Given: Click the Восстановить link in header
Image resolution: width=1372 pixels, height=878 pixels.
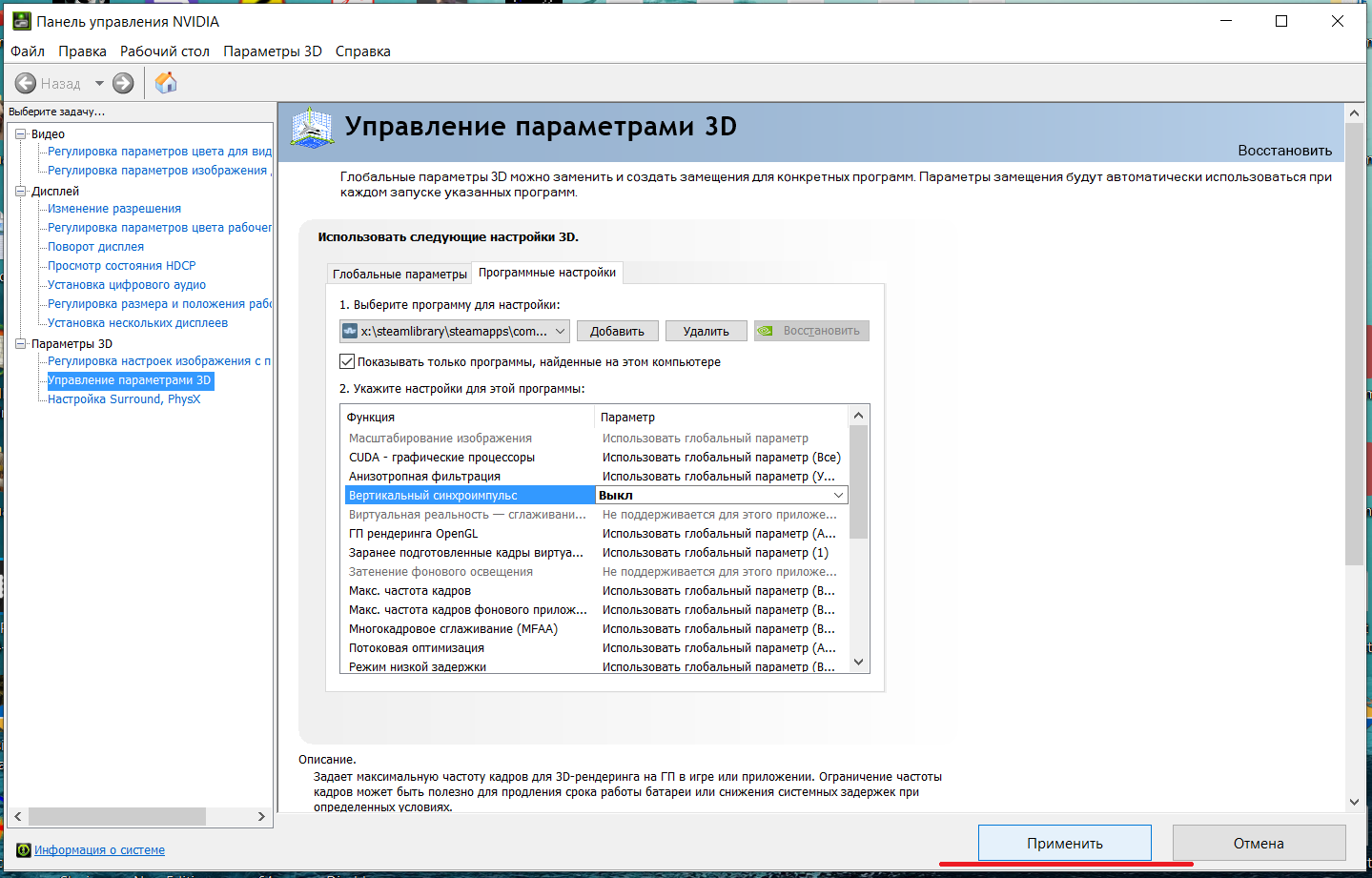Looking at the screenshot, I should [1285, 151].
